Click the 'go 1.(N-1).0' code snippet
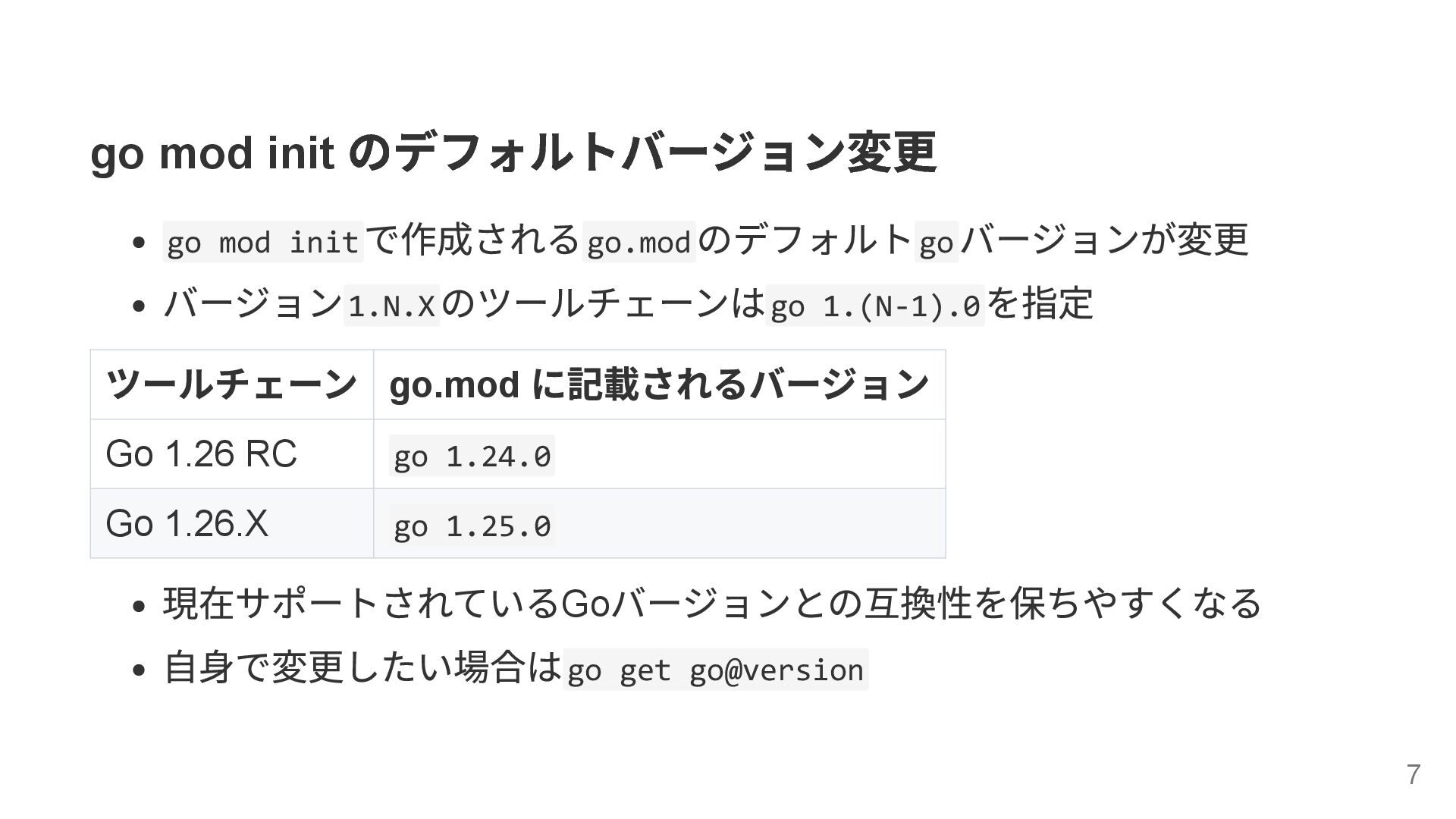This screenshot has height=819, width=1456. [875, 306]
